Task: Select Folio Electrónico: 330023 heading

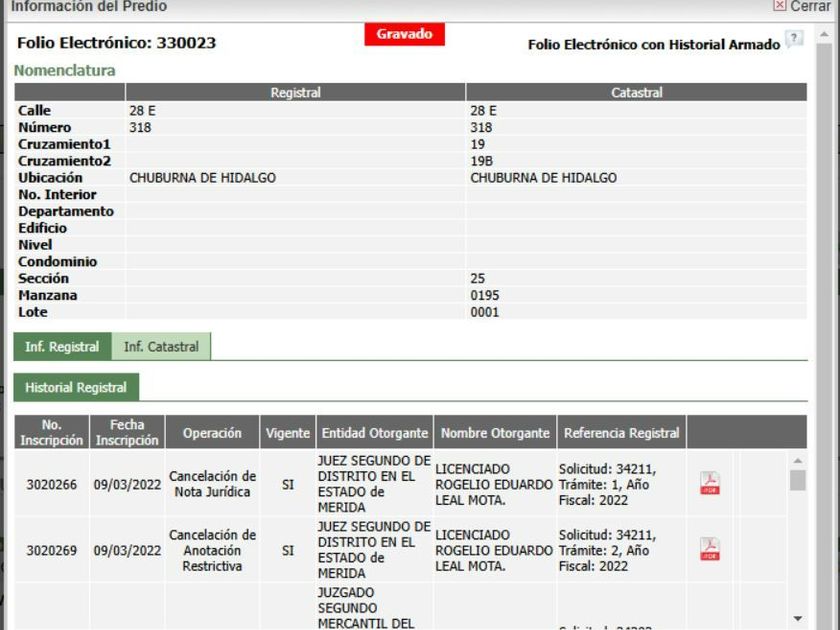Action: 116,43
